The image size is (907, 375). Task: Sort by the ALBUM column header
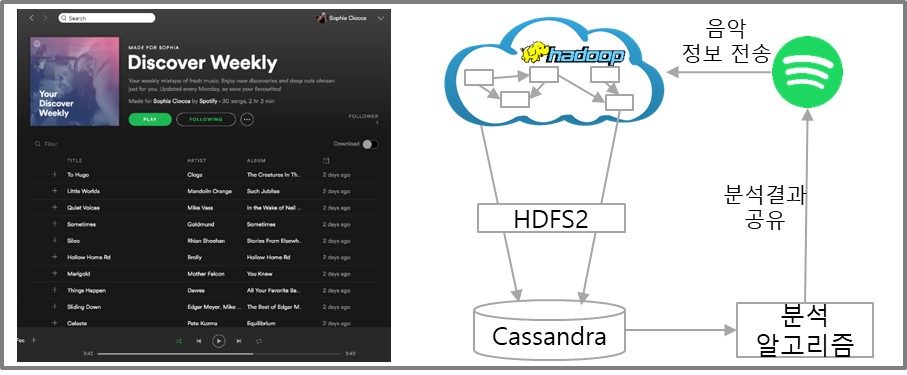[x=256, y=160]
